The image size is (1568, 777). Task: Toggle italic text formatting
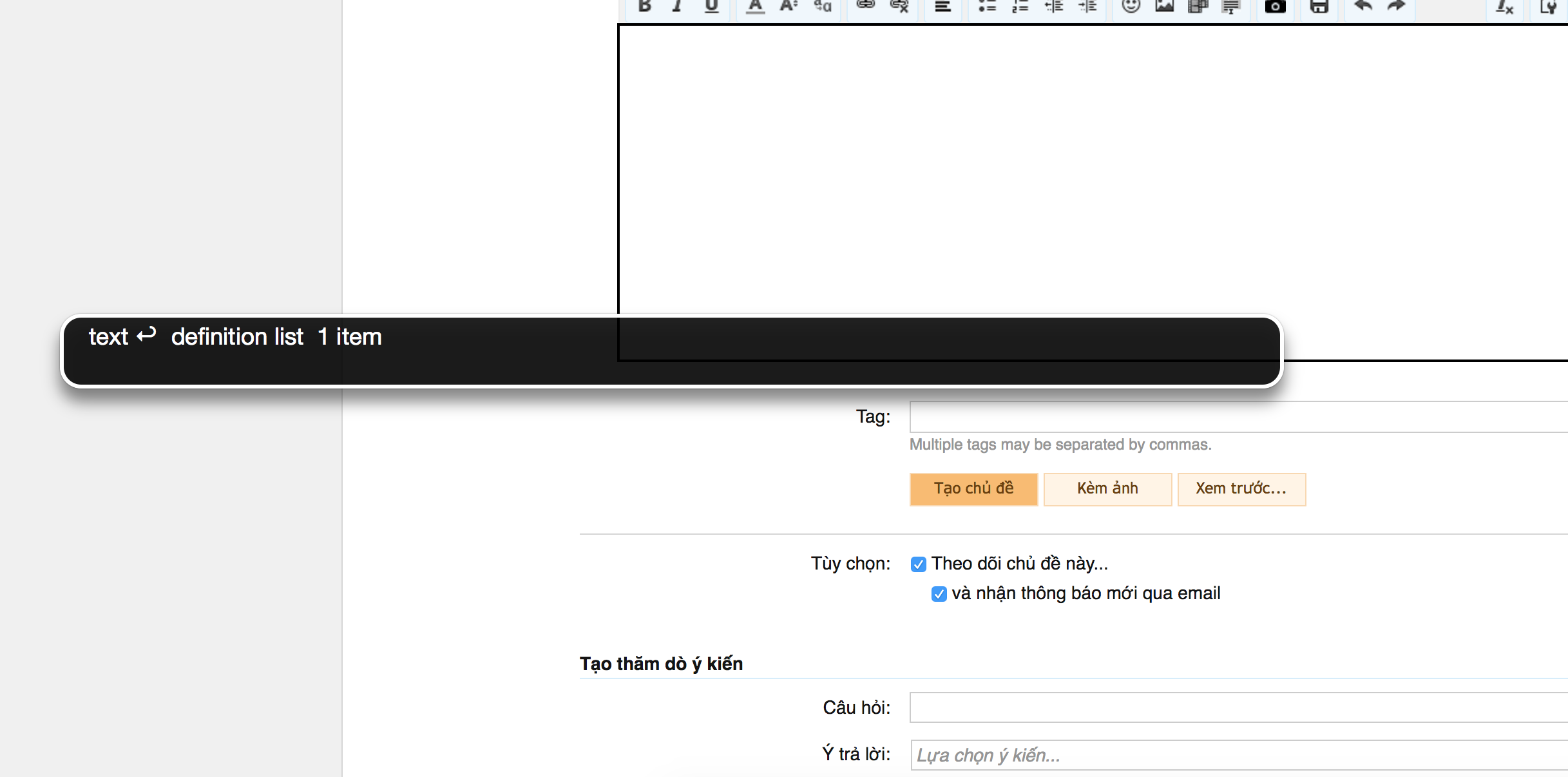tap(678, 6)
